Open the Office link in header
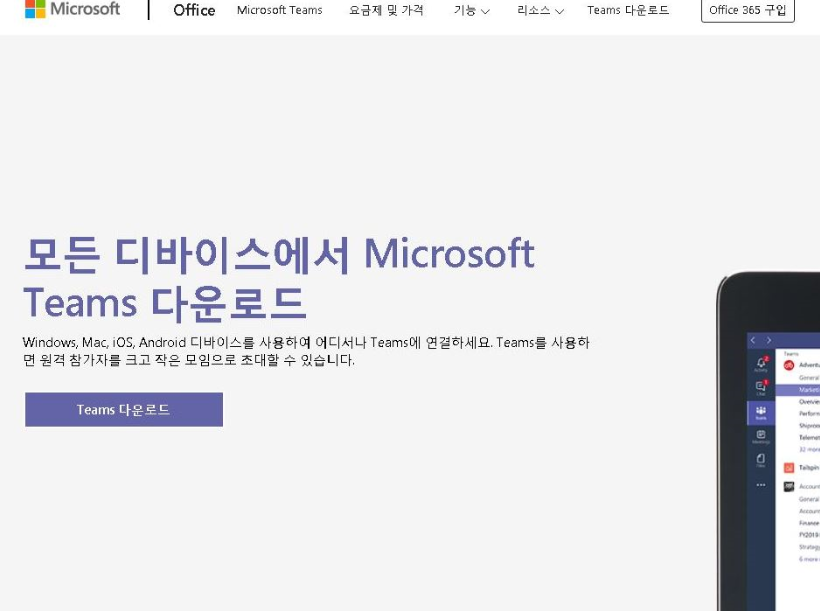 (x=194, y=10)
